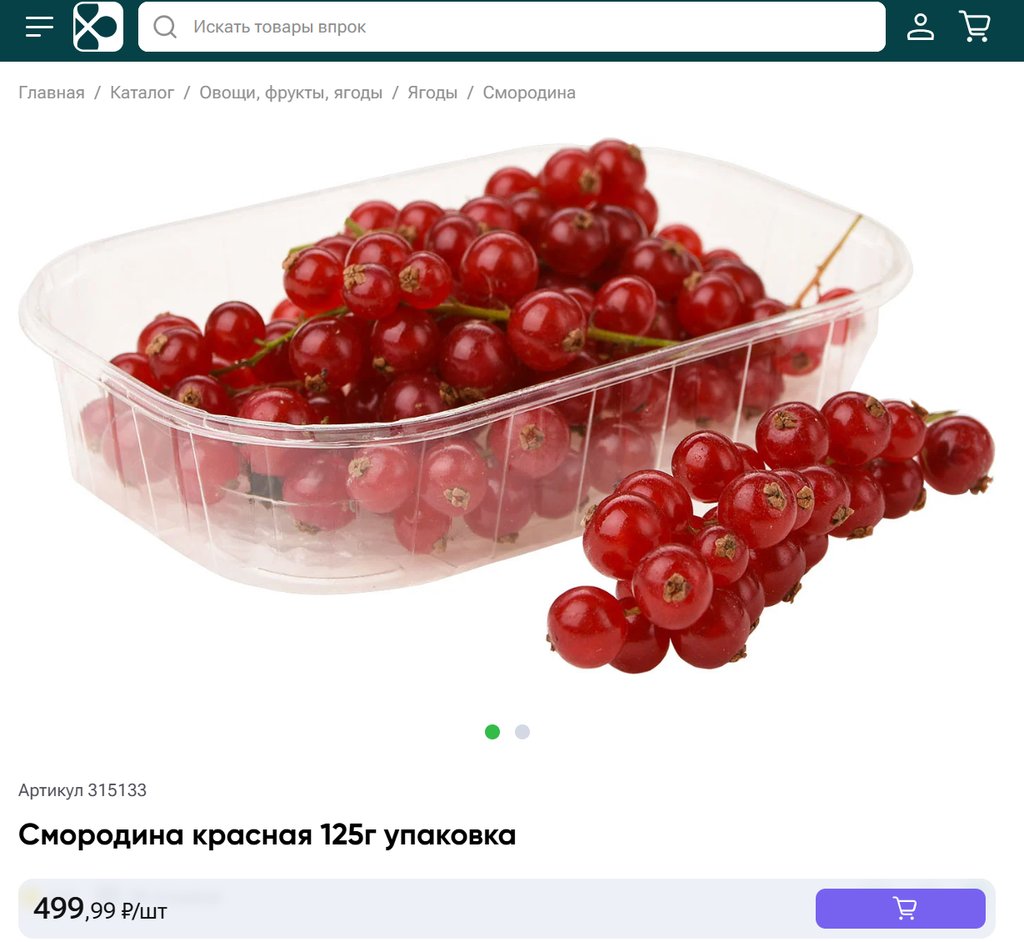The height and width of the screenshot is (942, 1024).
Task: Navigate to 'Ягоды' breadcrumb
Action: click(432, 93)
